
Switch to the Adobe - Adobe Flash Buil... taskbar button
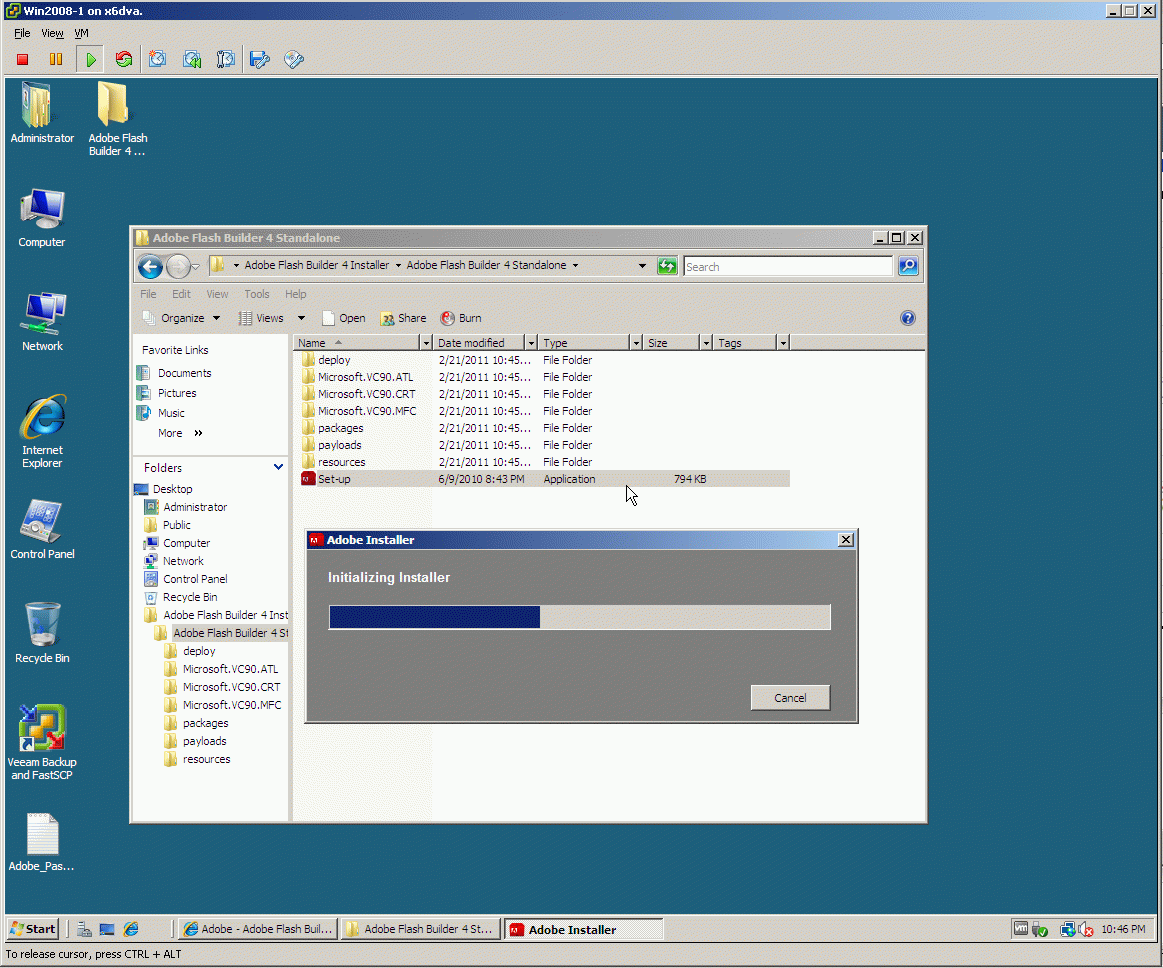click(258, 929)
